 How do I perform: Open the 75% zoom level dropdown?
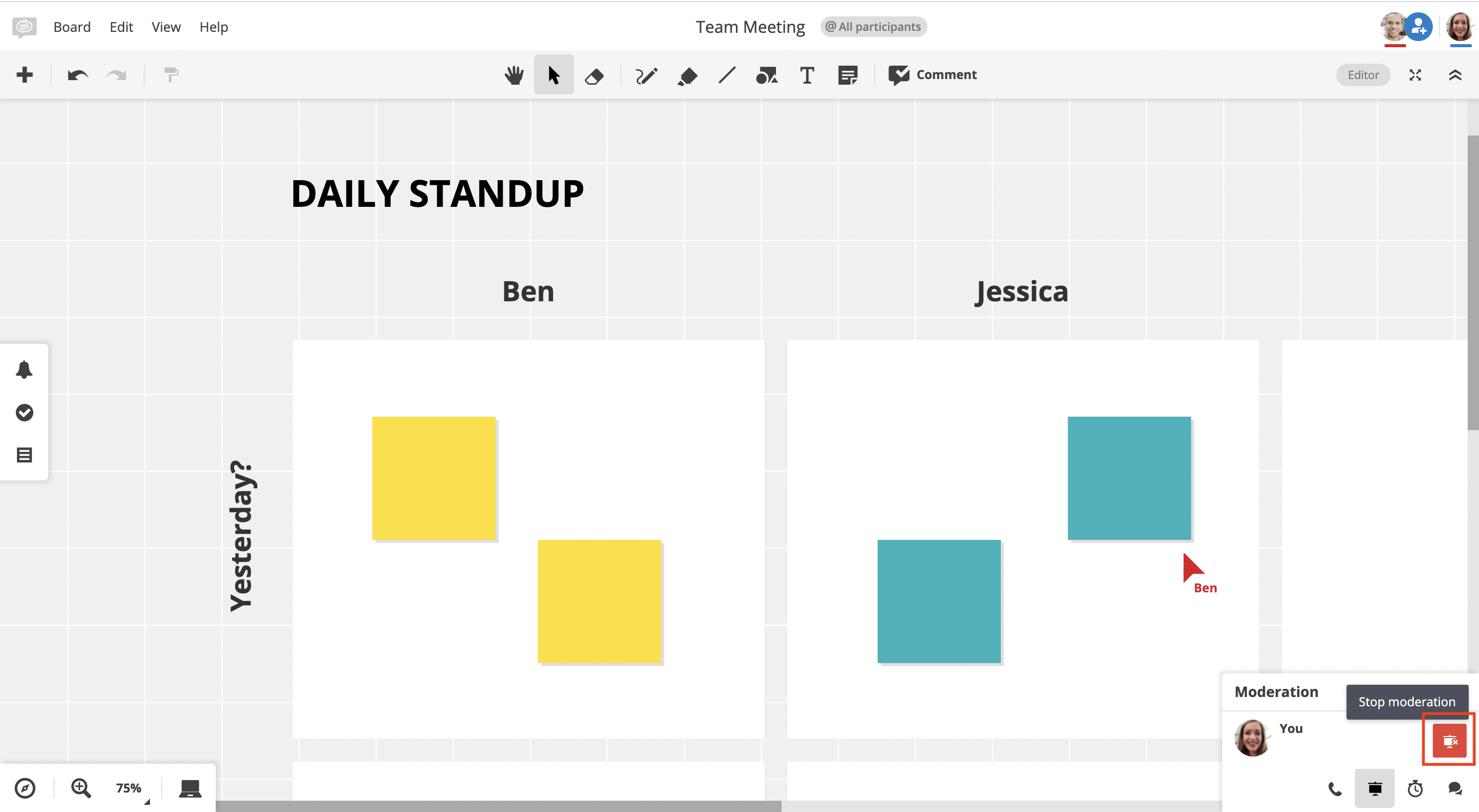coord(128,788)
